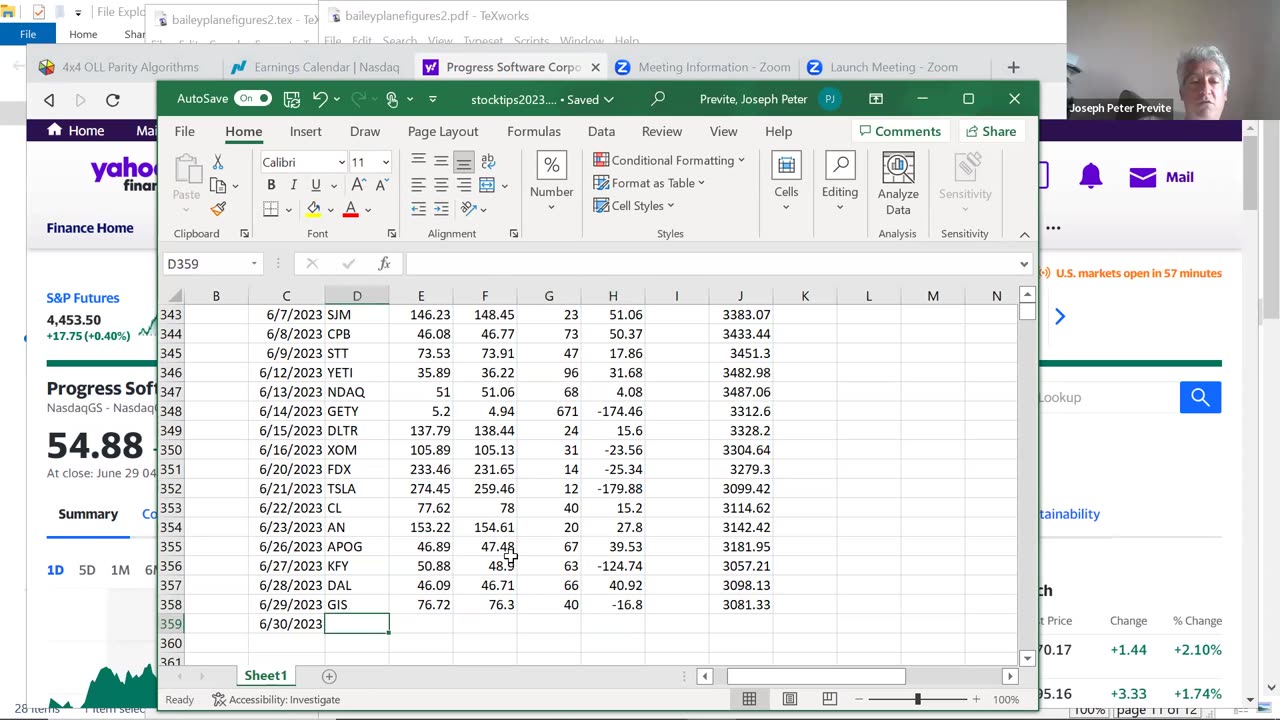Open Earnings Calendar Nasdaq browser tab
1280x720 pixels.
tap(314, 67)
